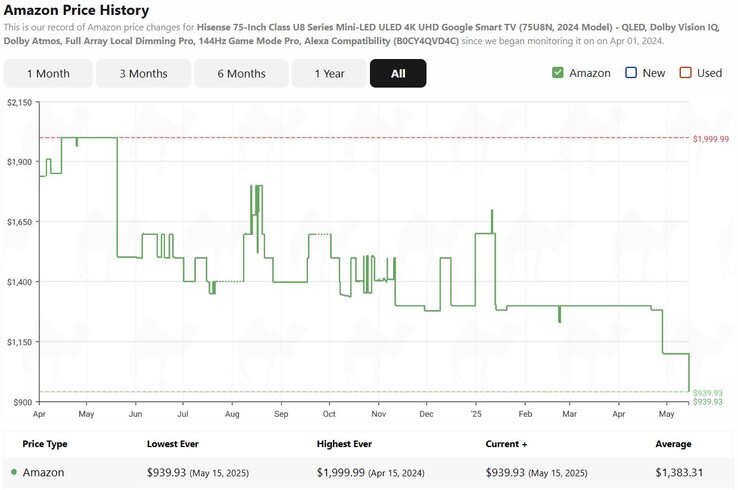
Task: Switch to the 6 Months range
Action: point(241,73)
